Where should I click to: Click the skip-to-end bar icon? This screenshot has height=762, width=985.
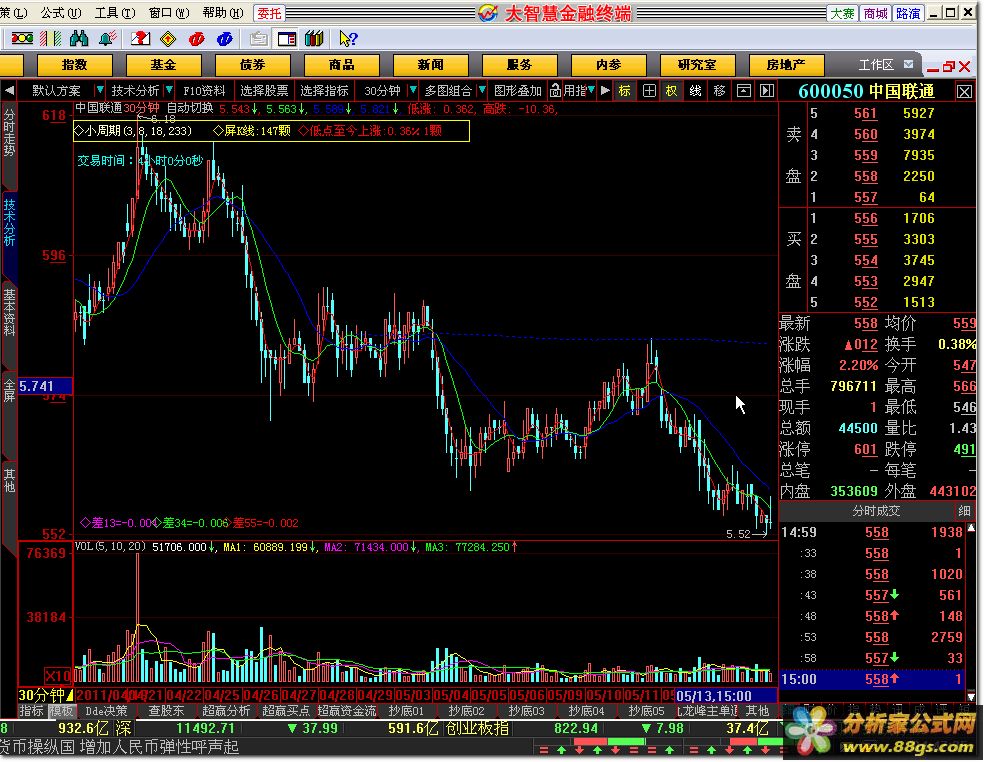coord(767,91)
